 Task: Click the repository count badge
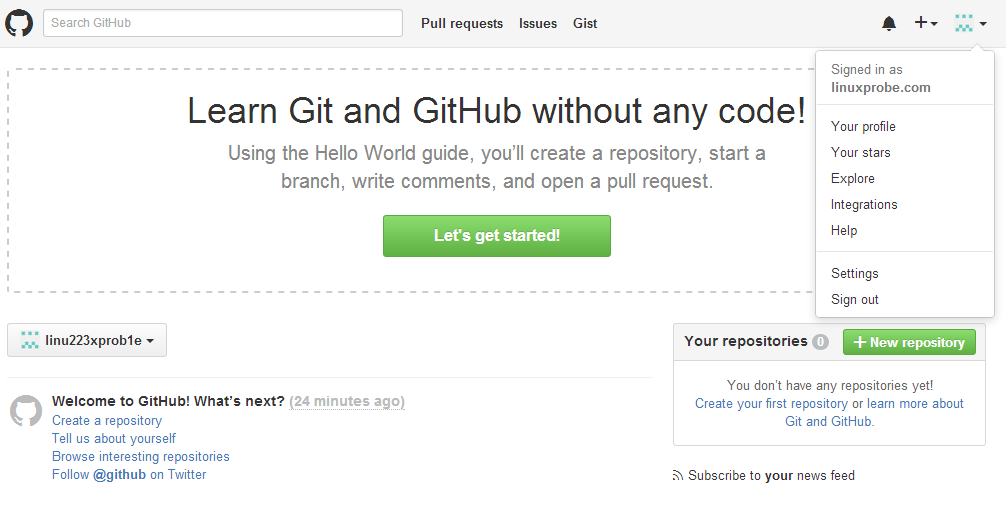point(821,342)
